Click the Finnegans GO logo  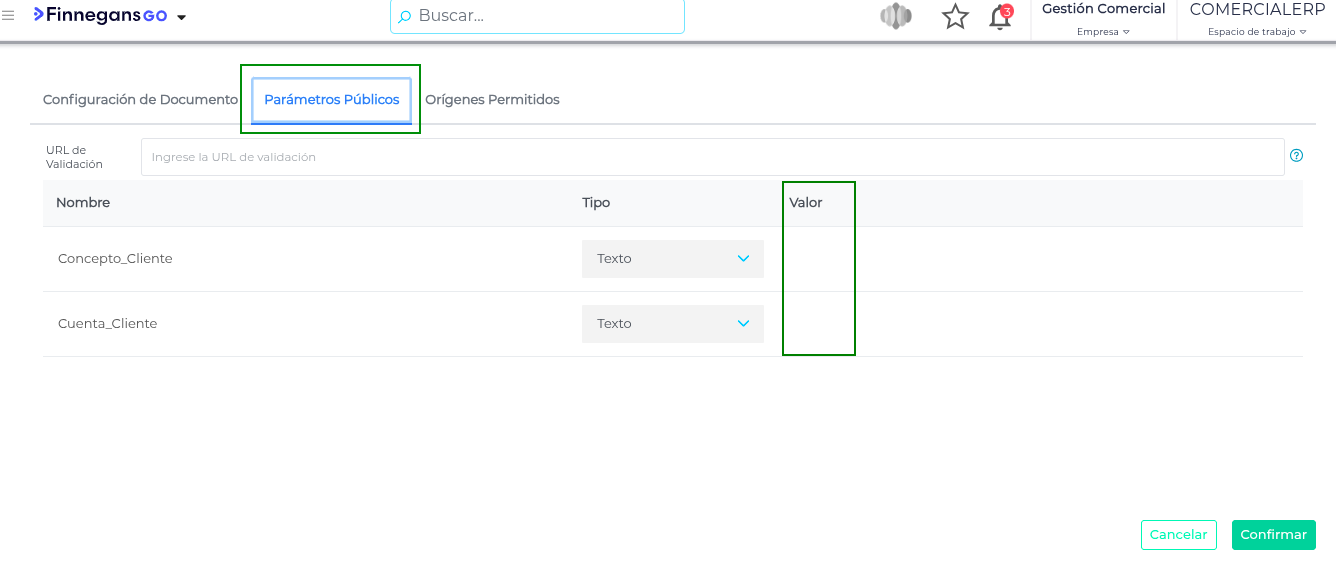(x=100, y=16)
